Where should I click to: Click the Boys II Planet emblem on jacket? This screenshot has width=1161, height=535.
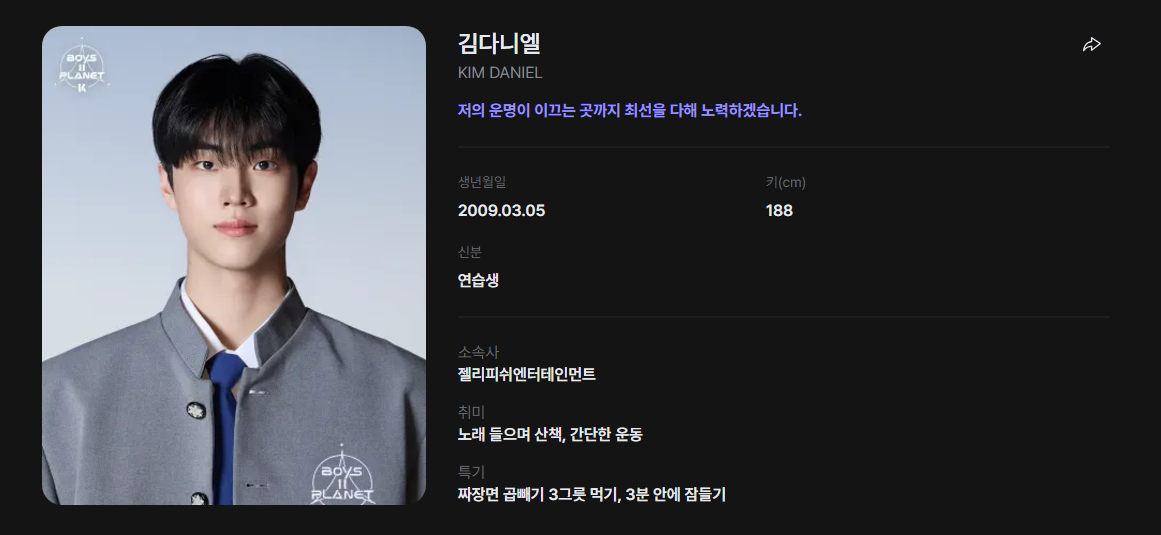point(342,474)
